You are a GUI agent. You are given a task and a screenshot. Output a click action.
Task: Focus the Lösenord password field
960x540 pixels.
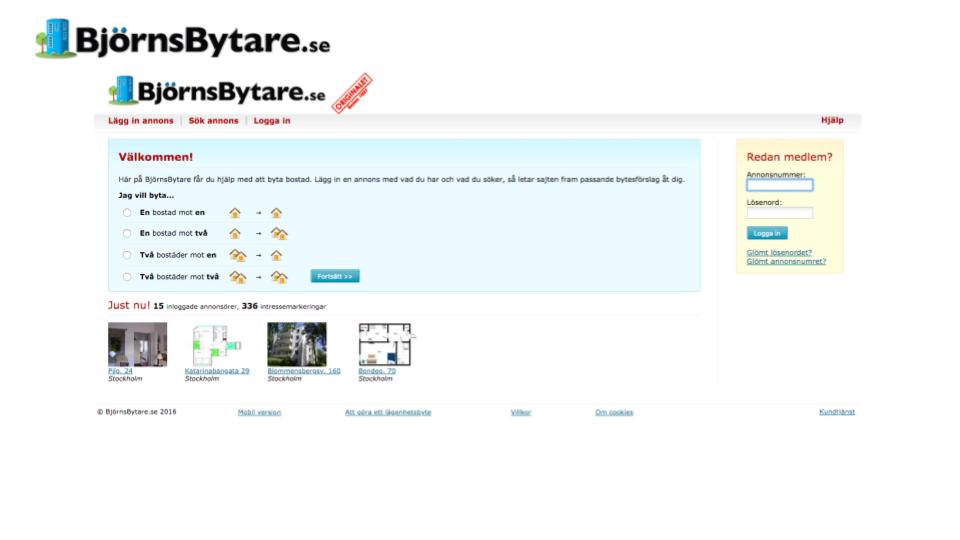point(779,213)
